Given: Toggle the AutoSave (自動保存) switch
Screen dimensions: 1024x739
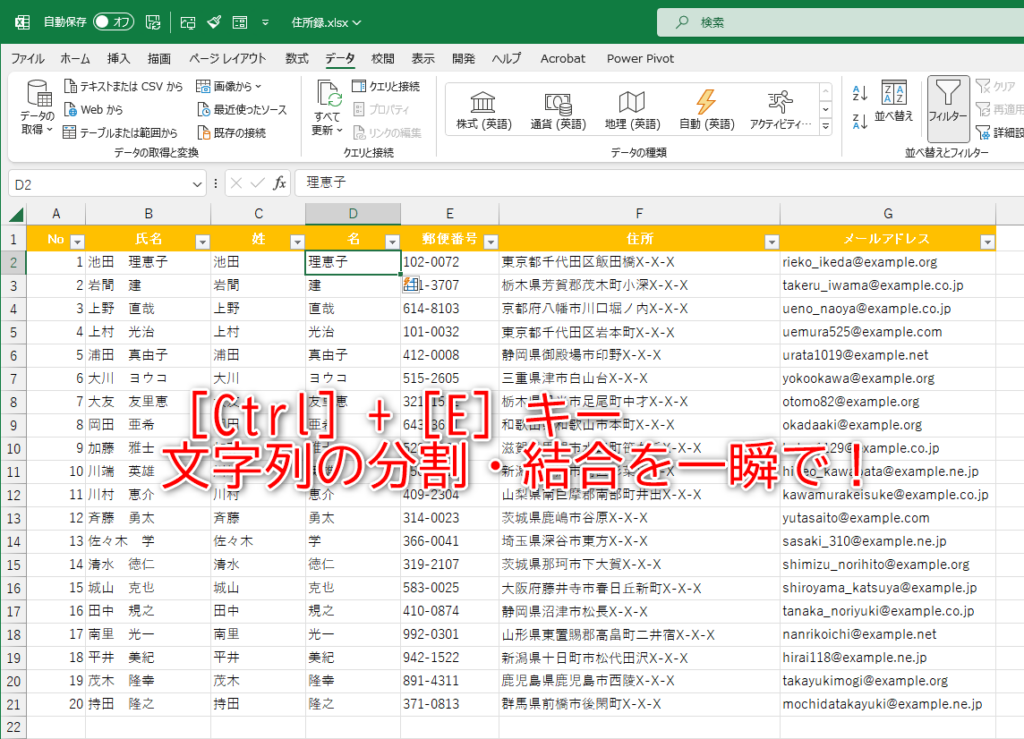Looking at the screenshot, I should click(x=113, y=22).
